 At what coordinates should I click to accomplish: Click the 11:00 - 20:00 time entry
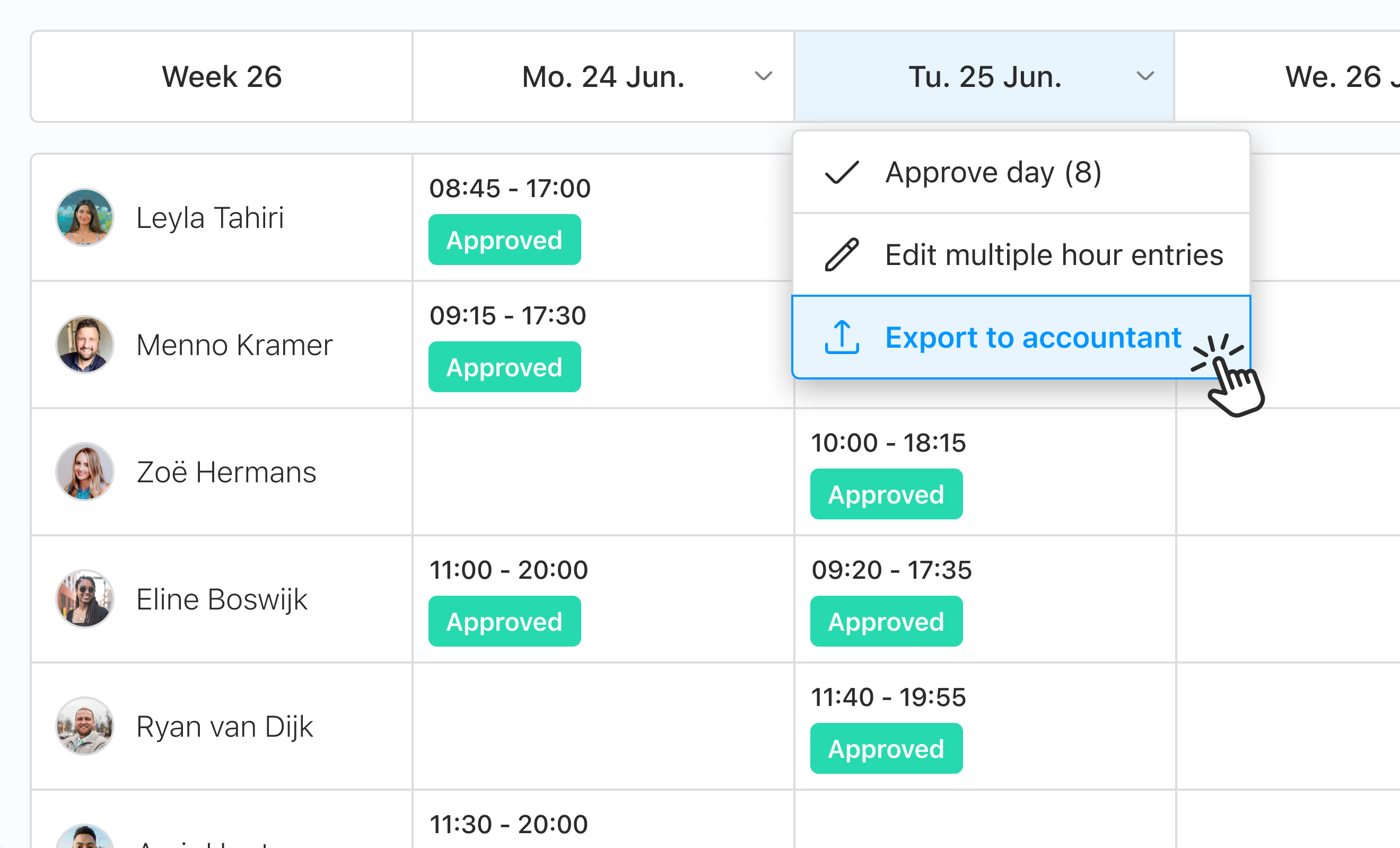tap(509, 570)
